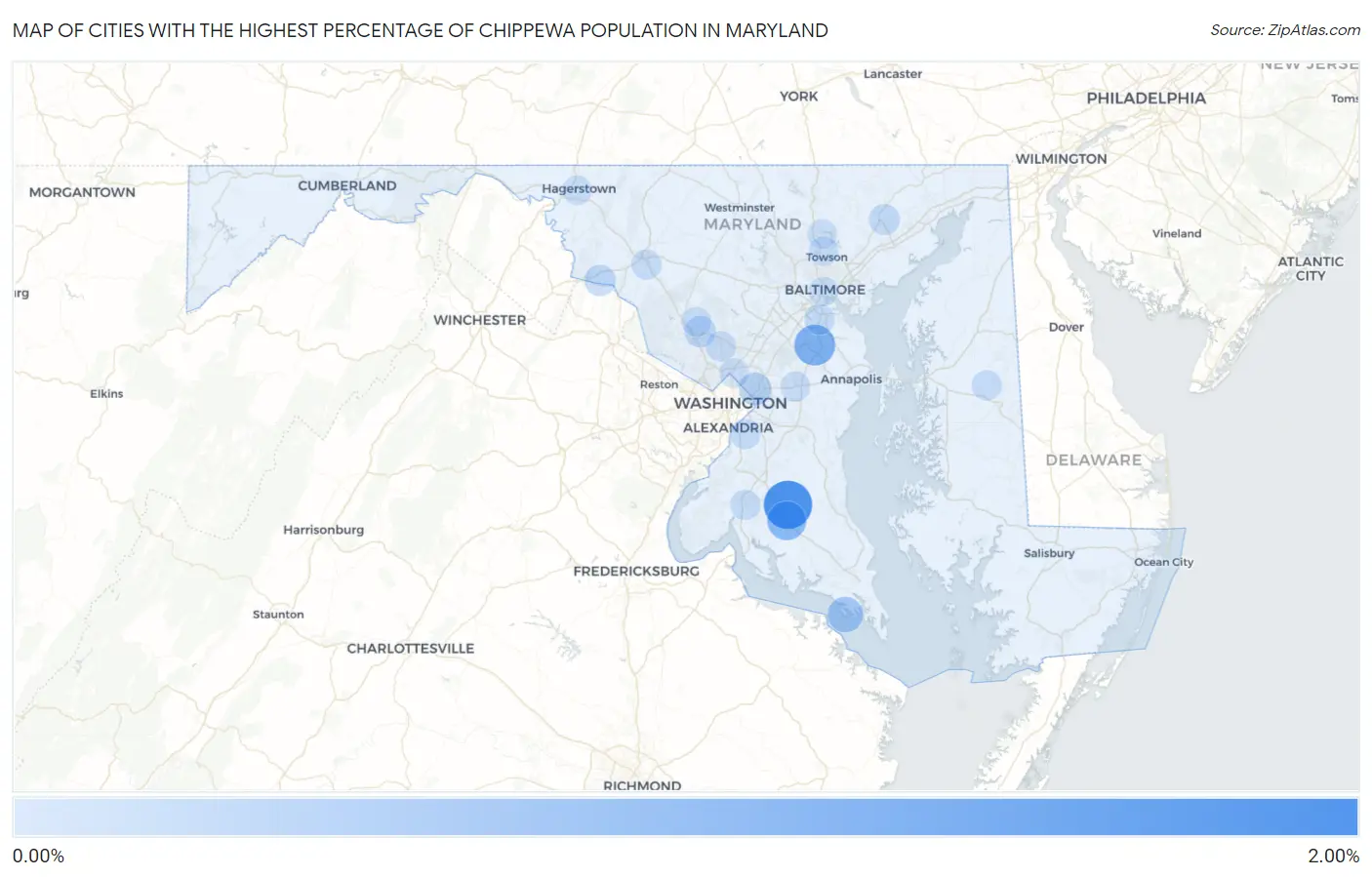The height and width of the screenshot is (877, 1372).
Task: Click the Reston map label
Action: pyautogui.click(x=659, y=384)
